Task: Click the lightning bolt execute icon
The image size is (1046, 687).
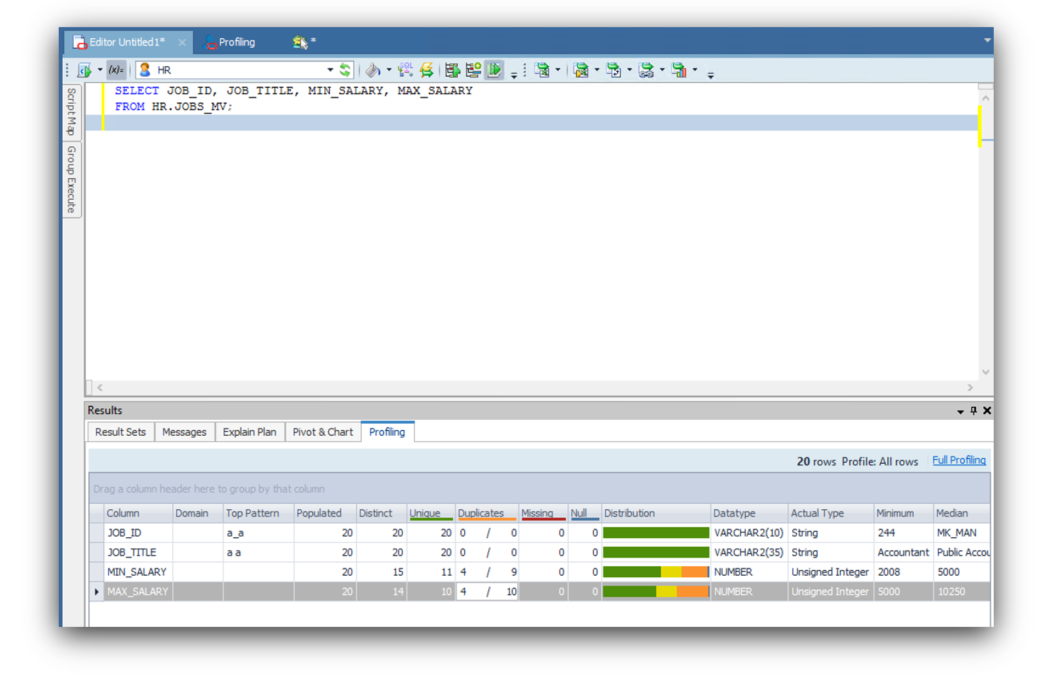Action: (x=426, y=70)
